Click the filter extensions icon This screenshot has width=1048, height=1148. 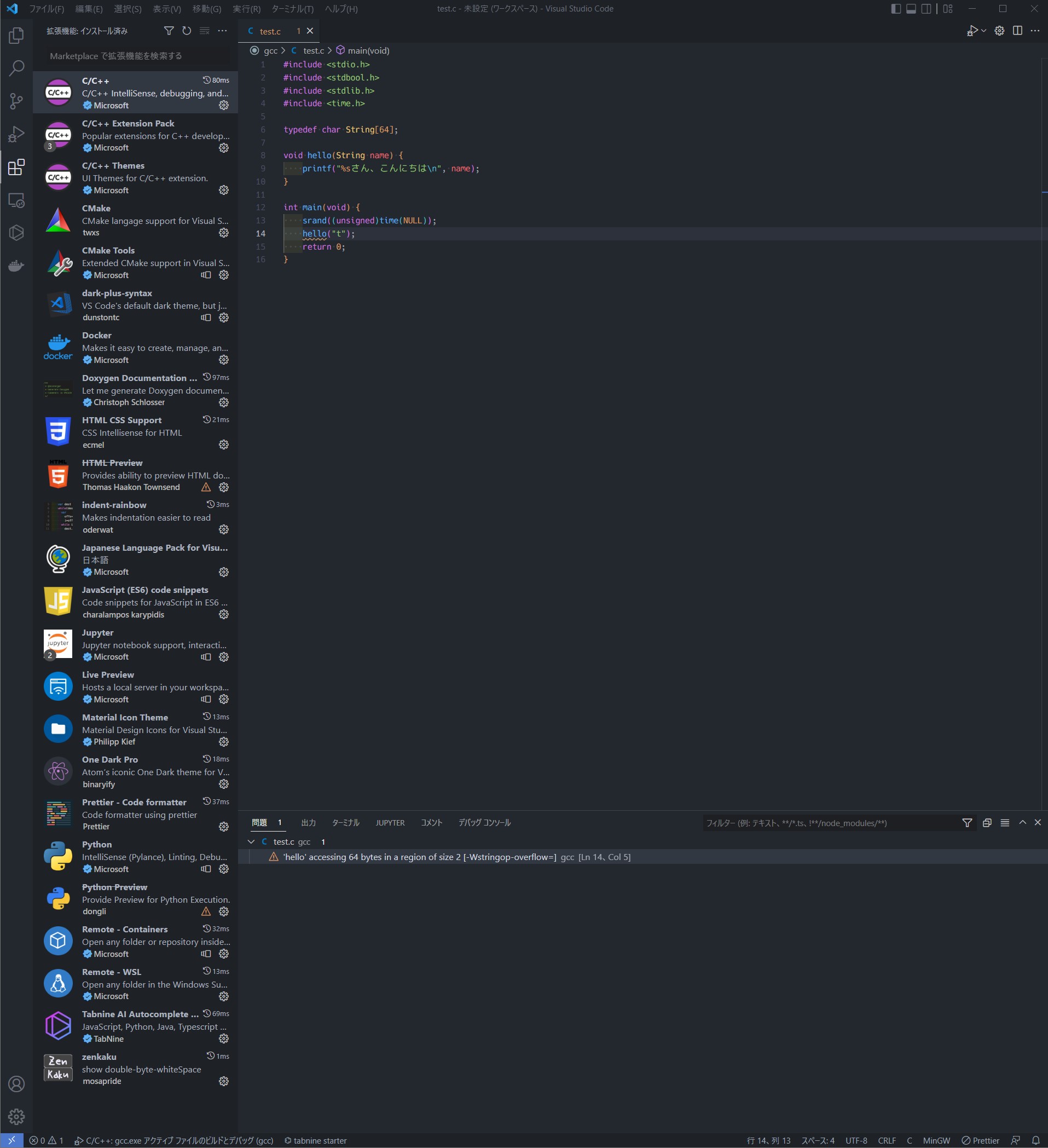point(169,31)
